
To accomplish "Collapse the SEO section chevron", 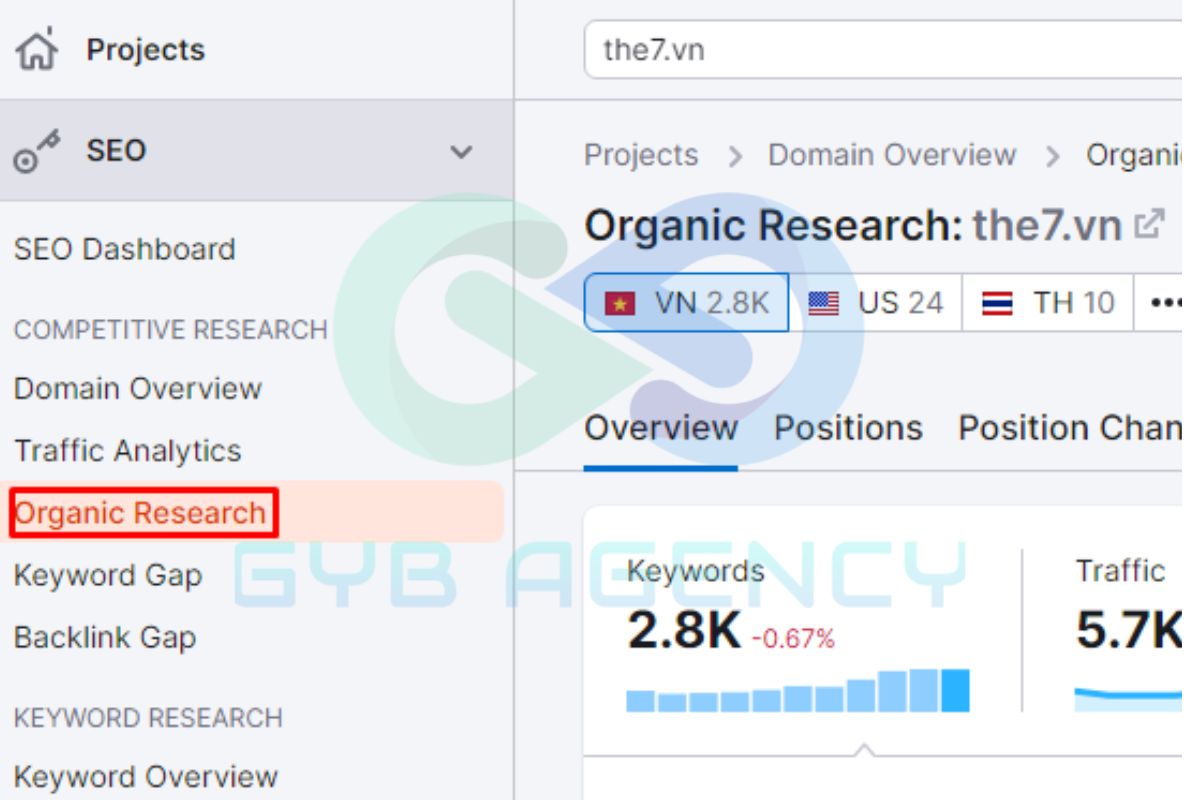I will point(461,152).
